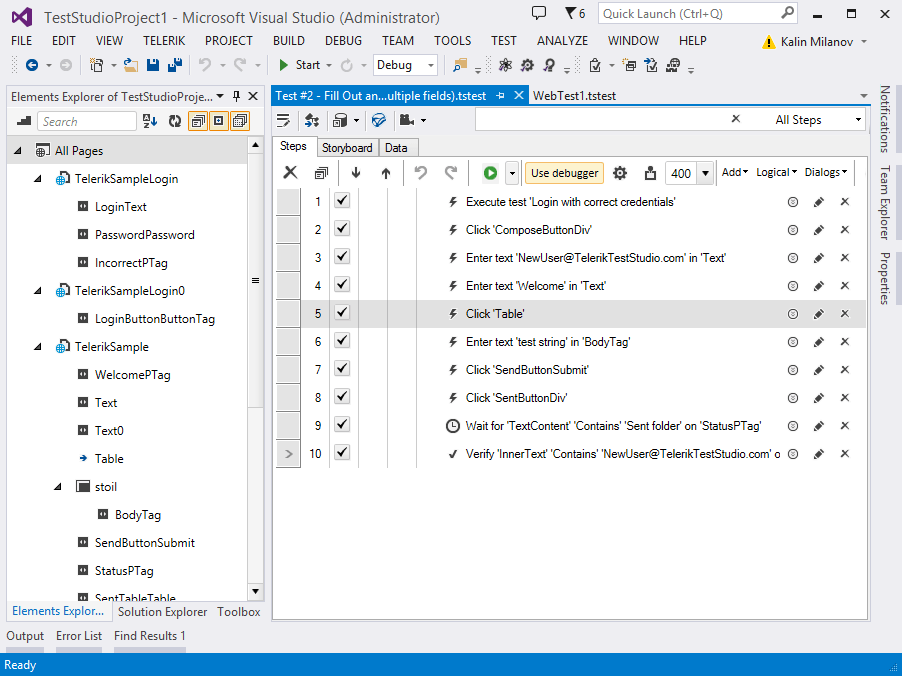Pin the Elements Explorer panel
Viewport: 902px width, 676px height.
coord(236,96)
